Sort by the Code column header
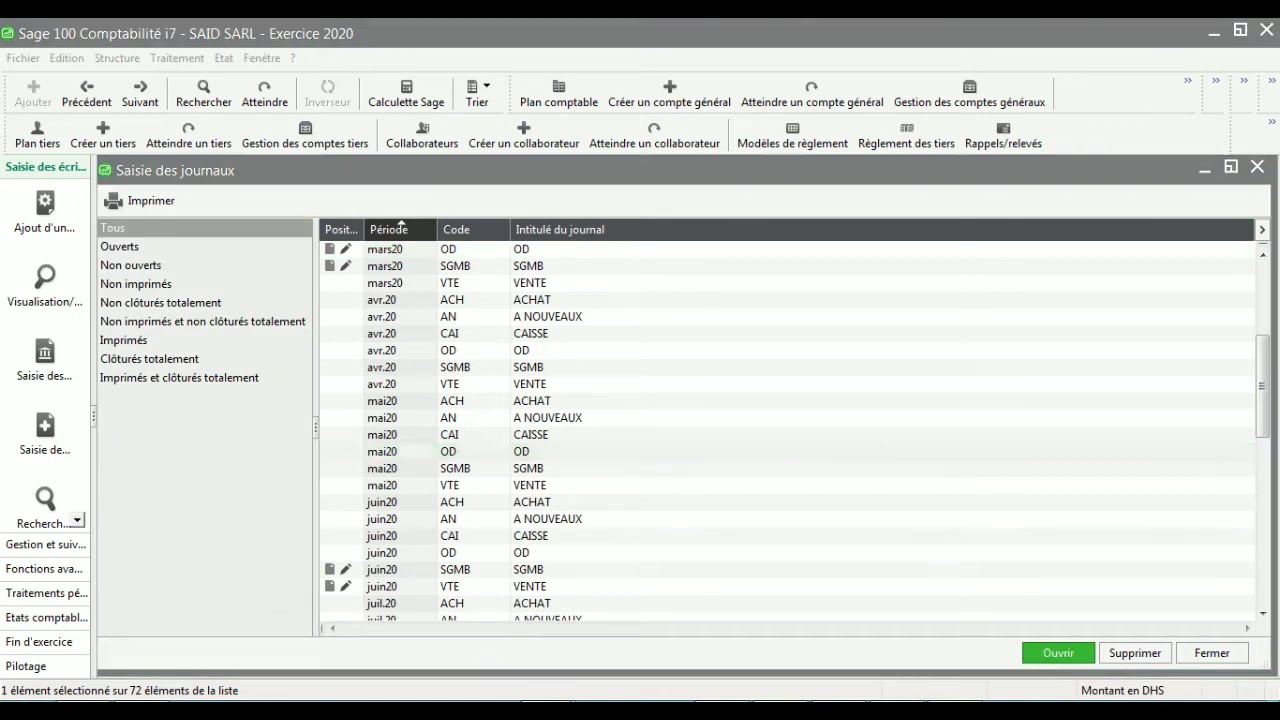This screenshot has width=1280, height=720. pos(473,230)
